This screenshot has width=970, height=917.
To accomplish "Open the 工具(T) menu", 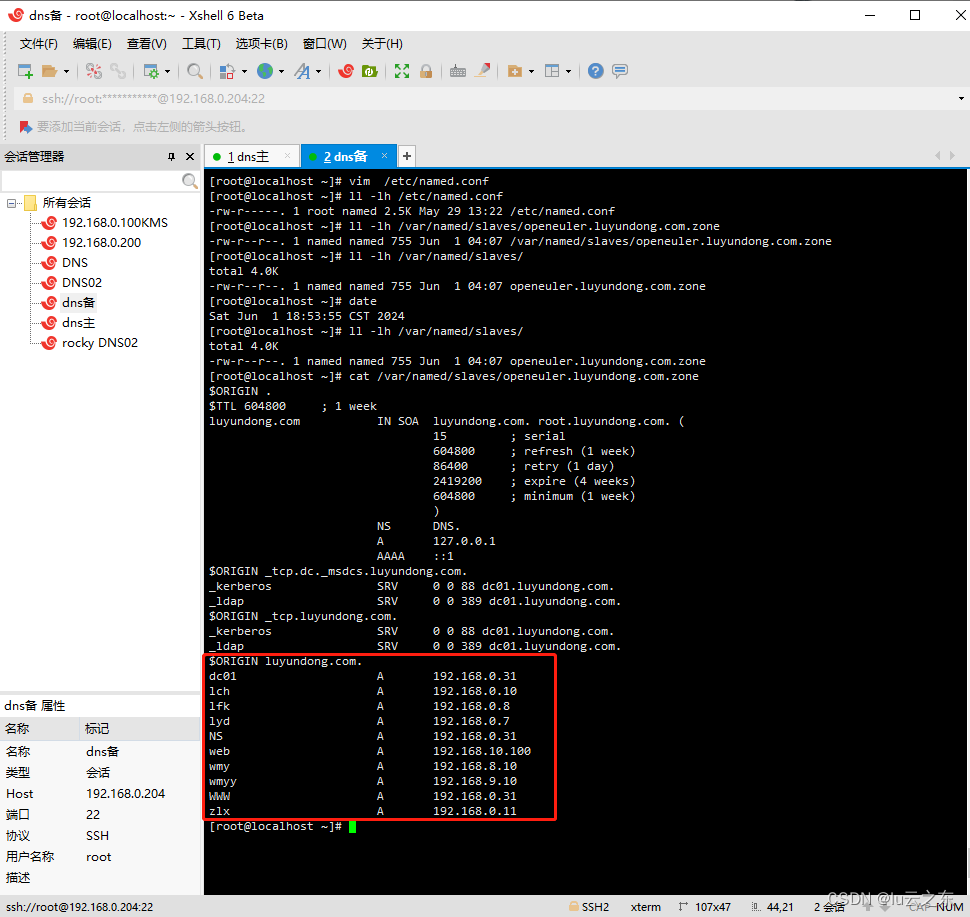I will (x=201, y=44).
